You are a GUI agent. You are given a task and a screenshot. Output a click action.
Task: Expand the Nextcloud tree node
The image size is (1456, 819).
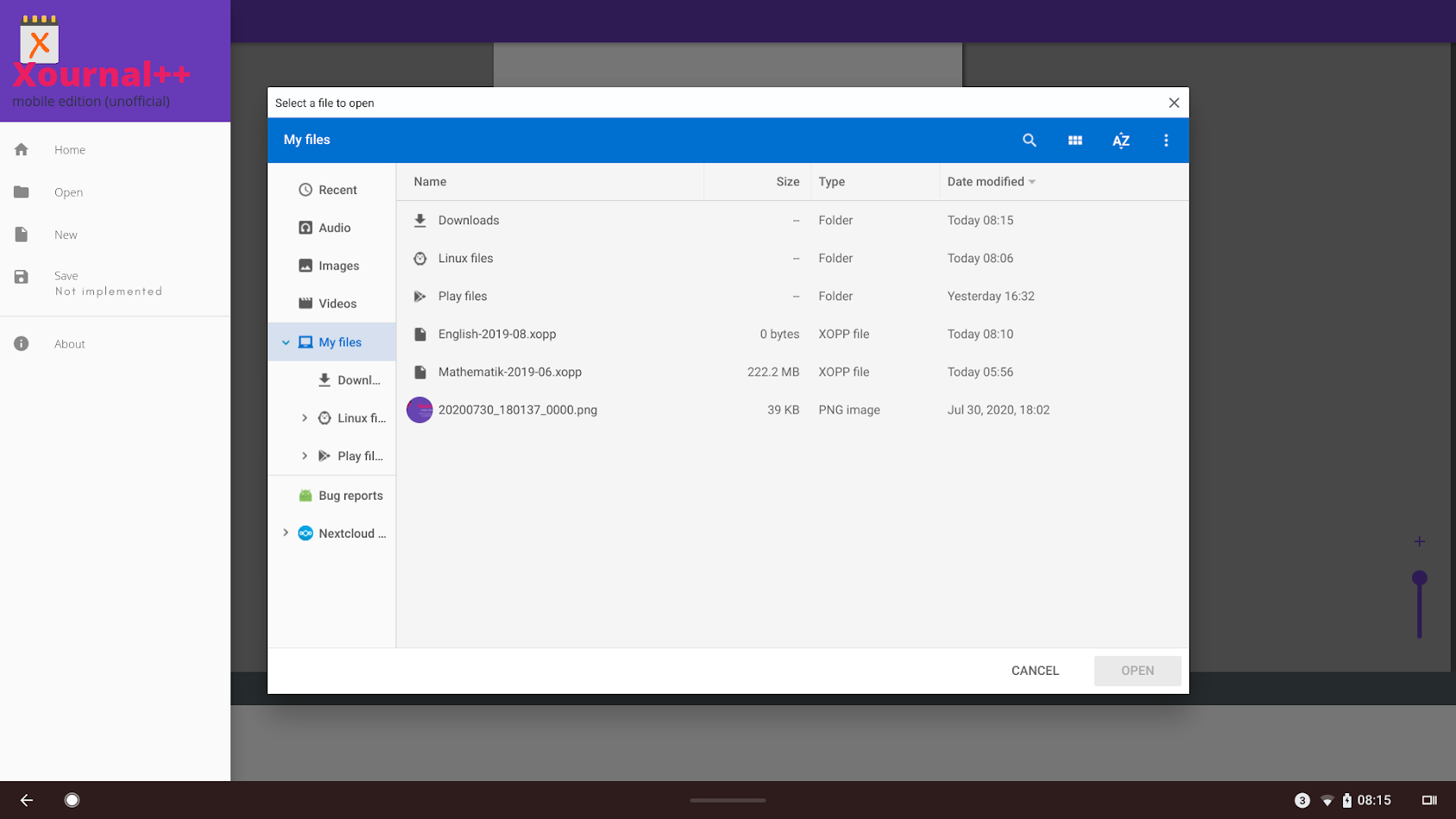(286, 533)
